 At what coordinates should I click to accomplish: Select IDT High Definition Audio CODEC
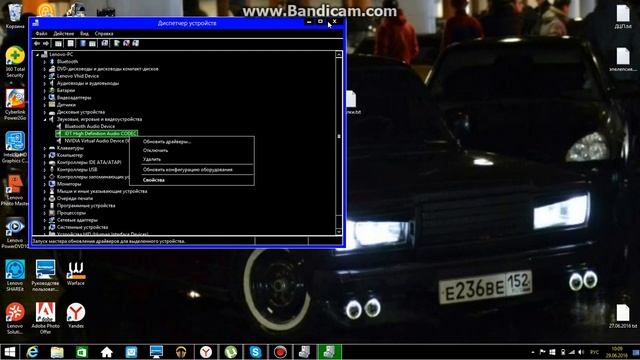pyautogui.click(x=100, y=133)
